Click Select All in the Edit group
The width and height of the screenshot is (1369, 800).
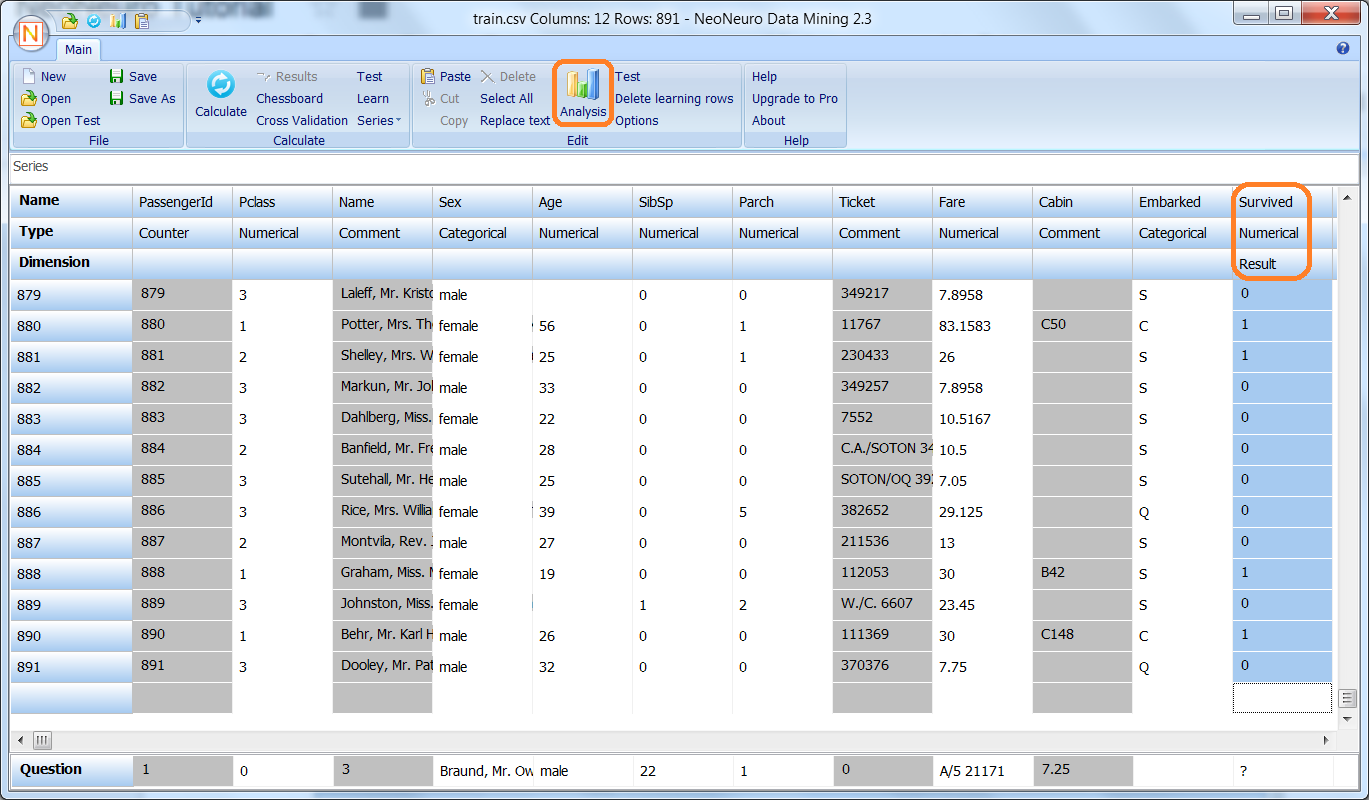tap(506, 98)
